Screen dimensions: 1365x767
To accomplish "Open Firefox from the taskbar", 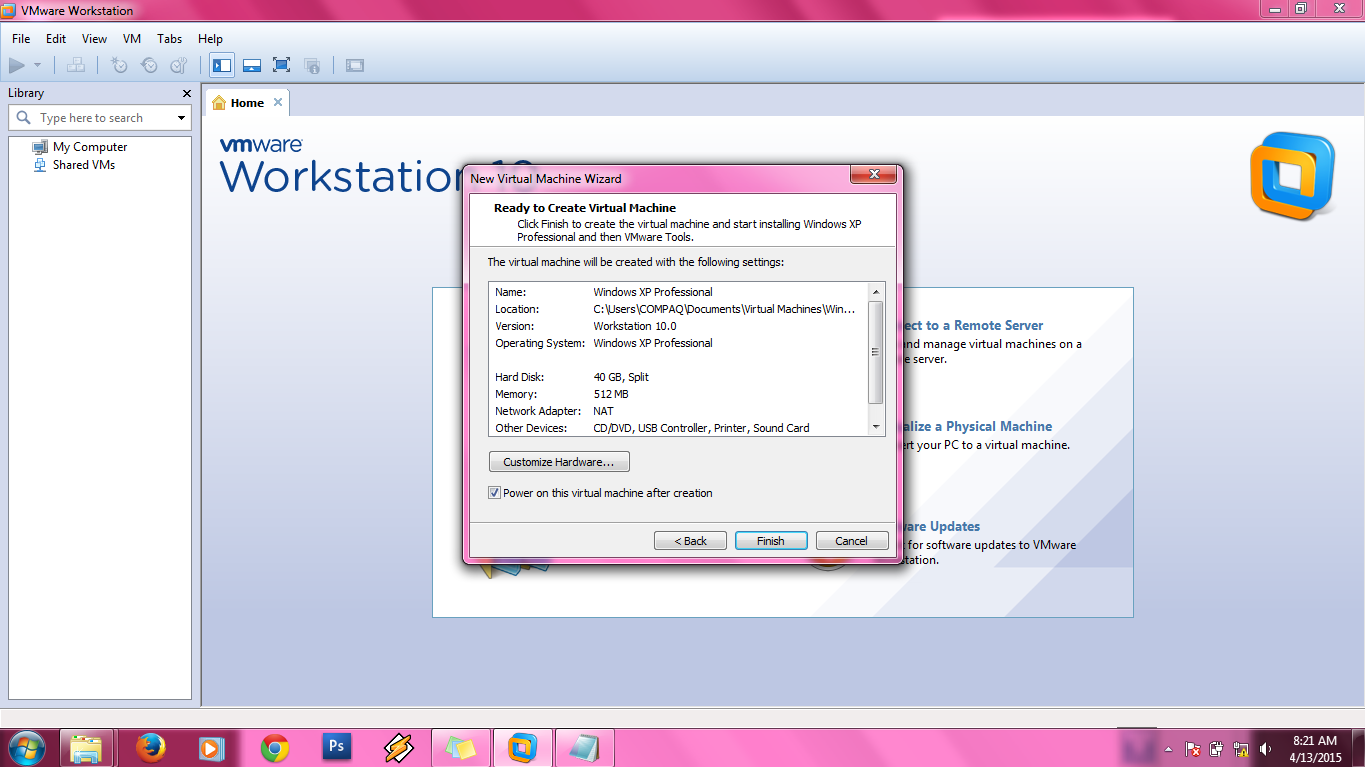I will tap(150, 748).
